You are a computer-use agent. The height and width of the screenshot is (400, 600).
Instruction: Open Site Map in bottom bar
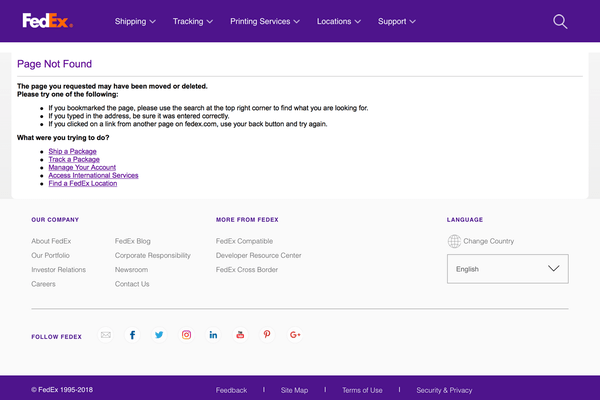click(294, 390)
